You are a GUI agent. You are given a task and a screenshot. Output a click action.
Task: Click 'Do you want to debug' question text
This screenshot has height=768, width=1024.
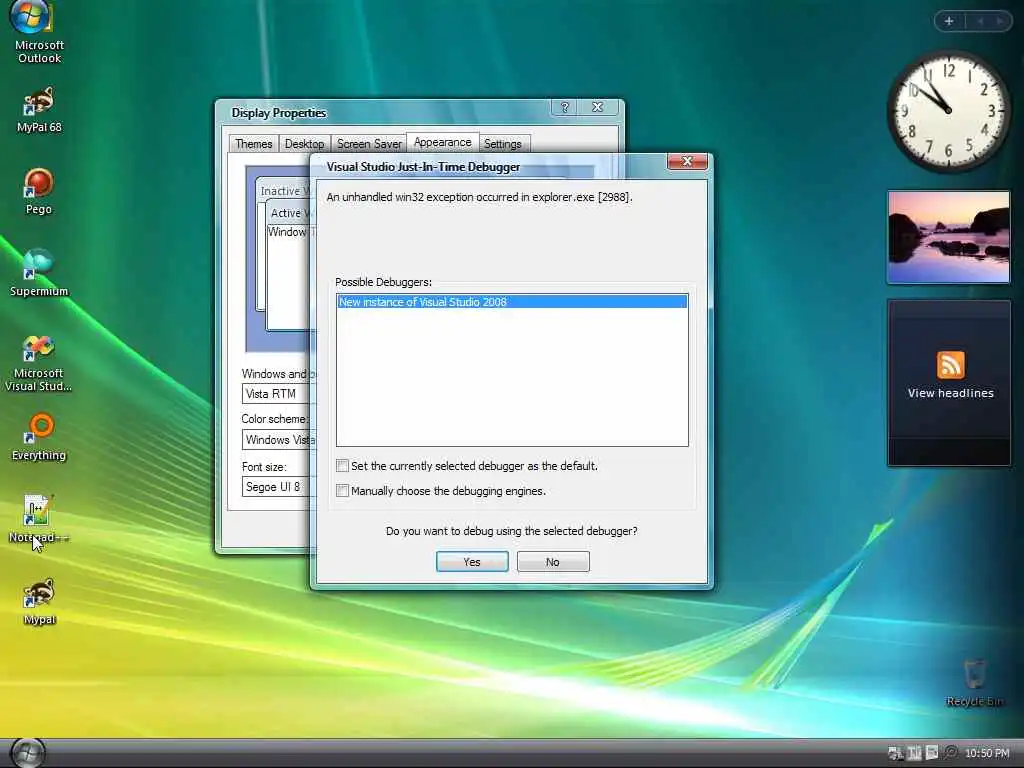pos(511,531)
